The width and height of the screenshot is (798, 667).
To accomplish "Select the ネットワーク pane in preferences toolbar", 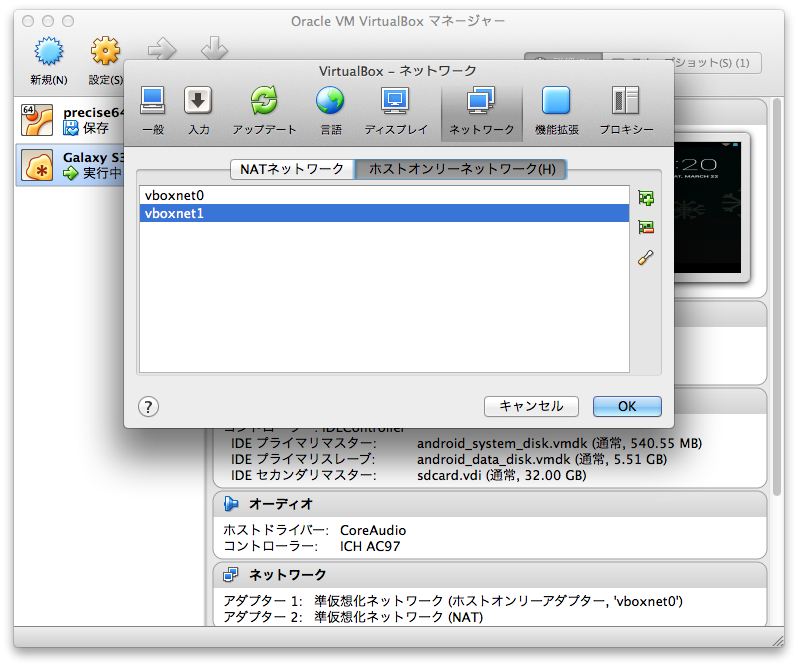I will [481, 112].
